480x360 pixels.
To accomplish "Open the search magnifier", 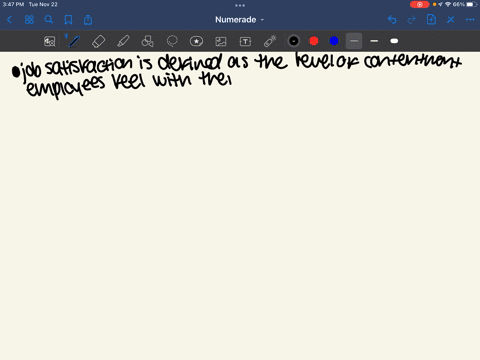I will (49, 20).
